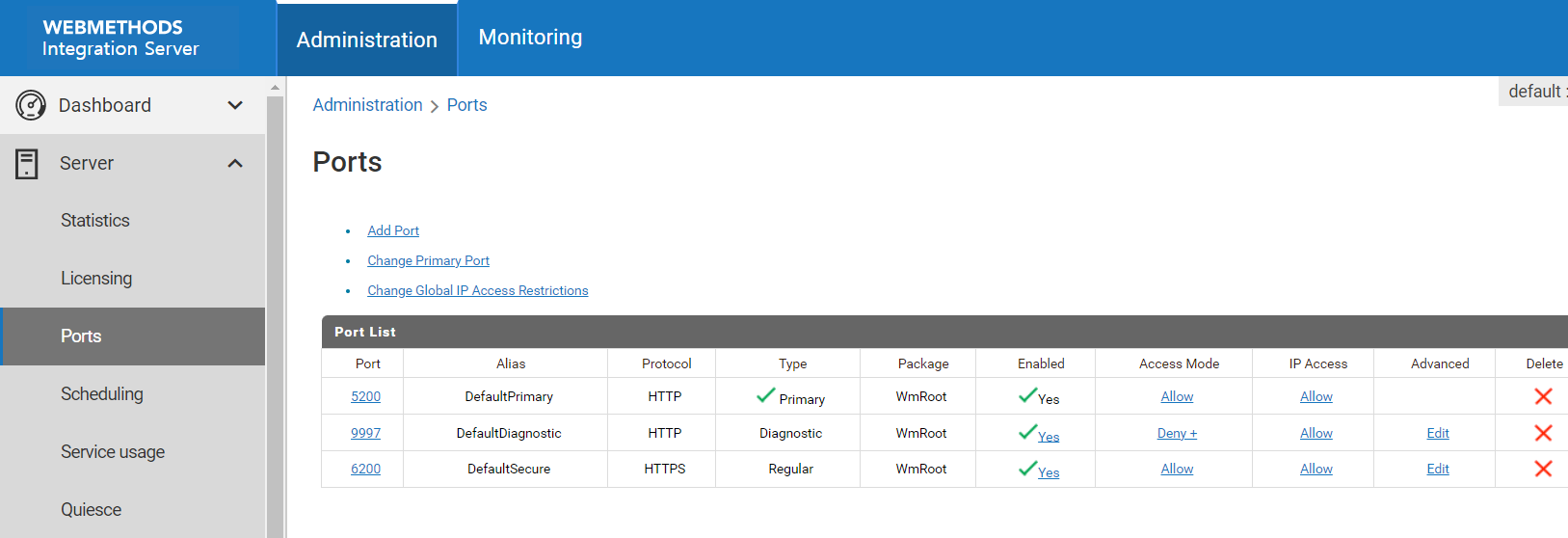Click Access Mode Allow for port 5200
1568x538 pixels.
[x=1177, y=396]
